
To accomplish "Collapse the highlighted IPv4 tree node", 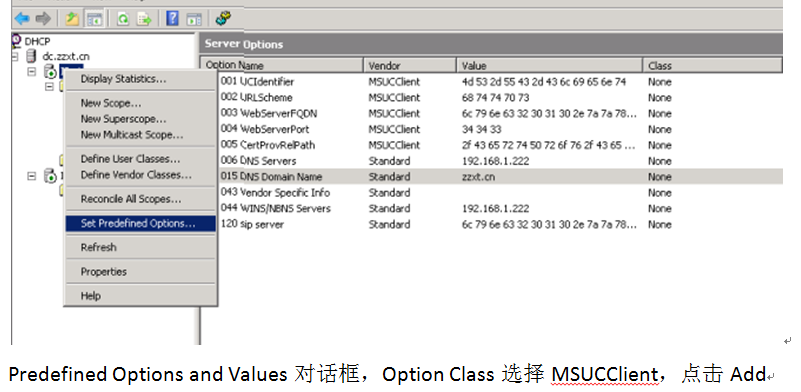I will coord(32,72).
